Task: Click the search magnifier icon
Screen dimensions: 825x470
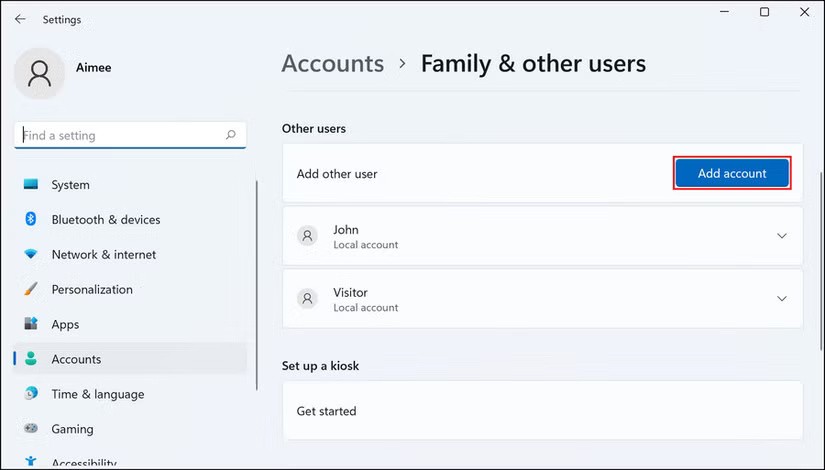Action: [x=231, y=135]
